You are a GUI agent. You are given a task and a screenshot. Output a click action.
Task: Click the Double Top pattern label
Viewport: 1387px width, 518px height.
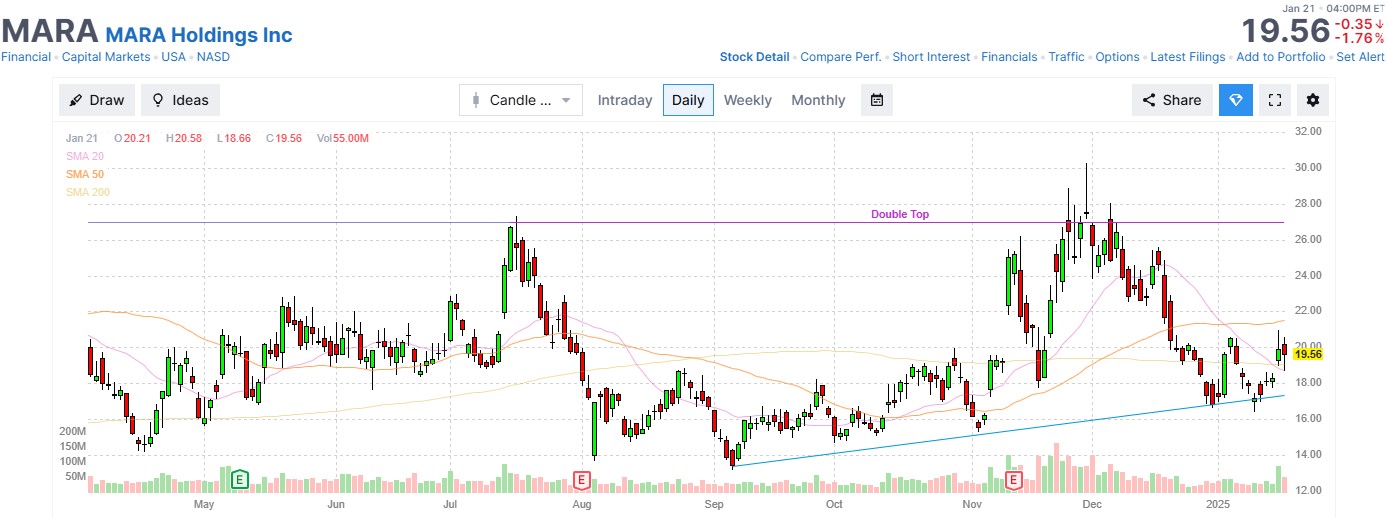900,214
